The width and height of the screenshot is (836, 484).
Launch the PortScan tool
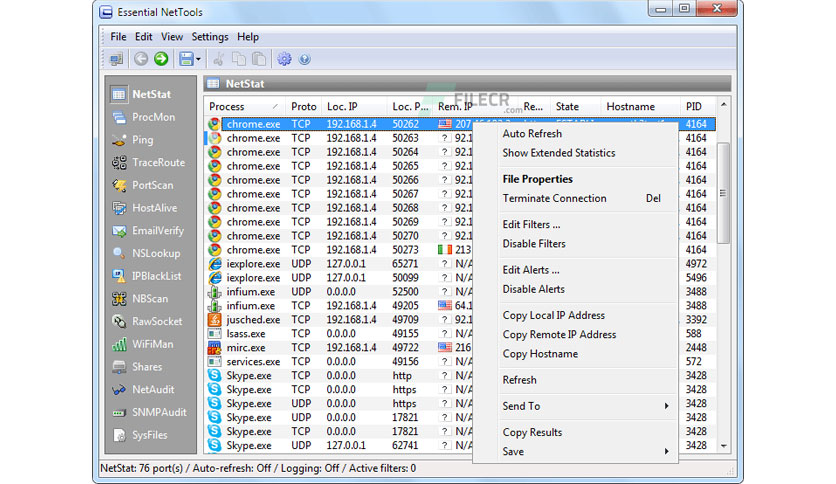tap(142, 185)
